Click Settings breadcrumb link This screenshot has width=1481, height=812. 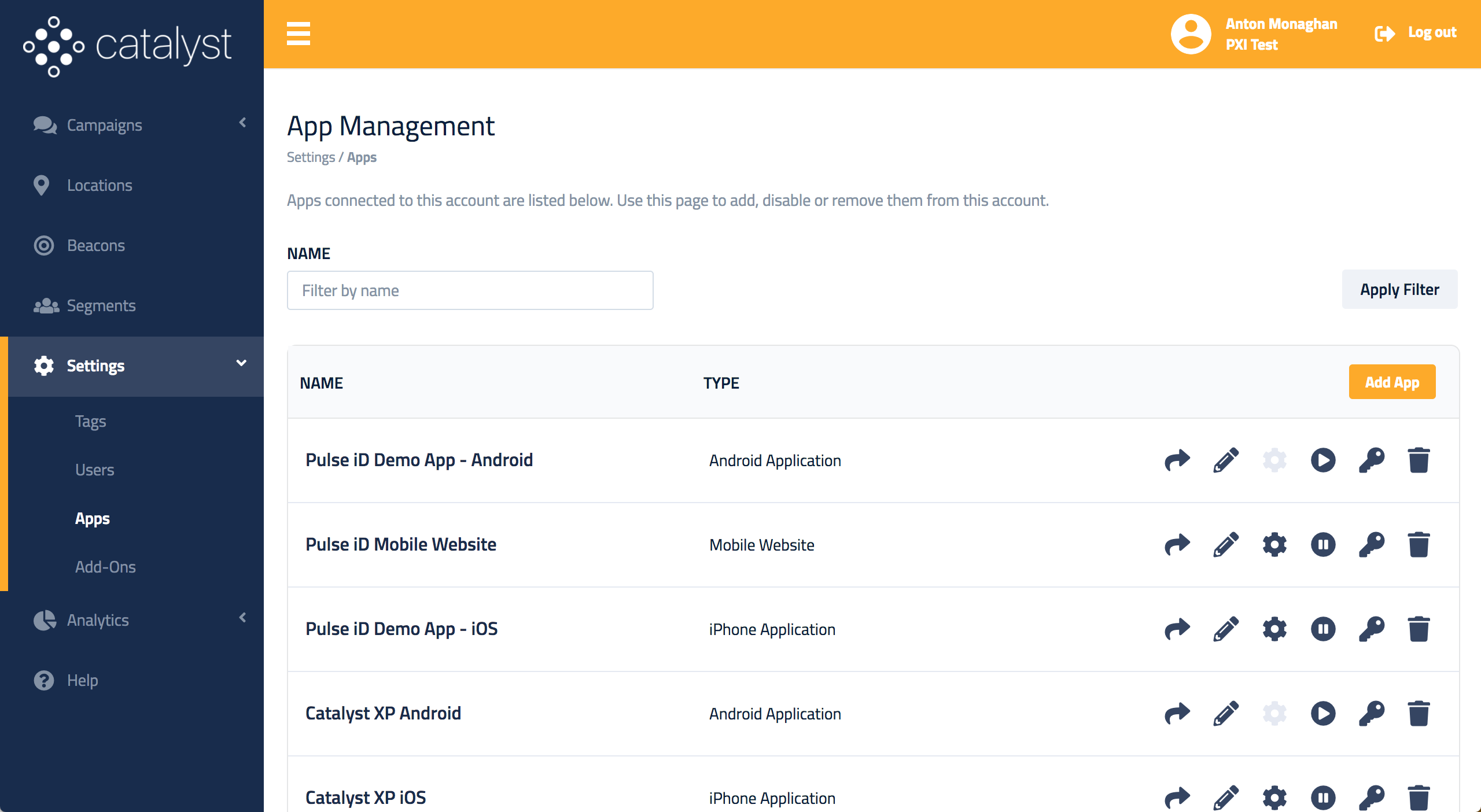pyautogui.click(x=311, y=157)
